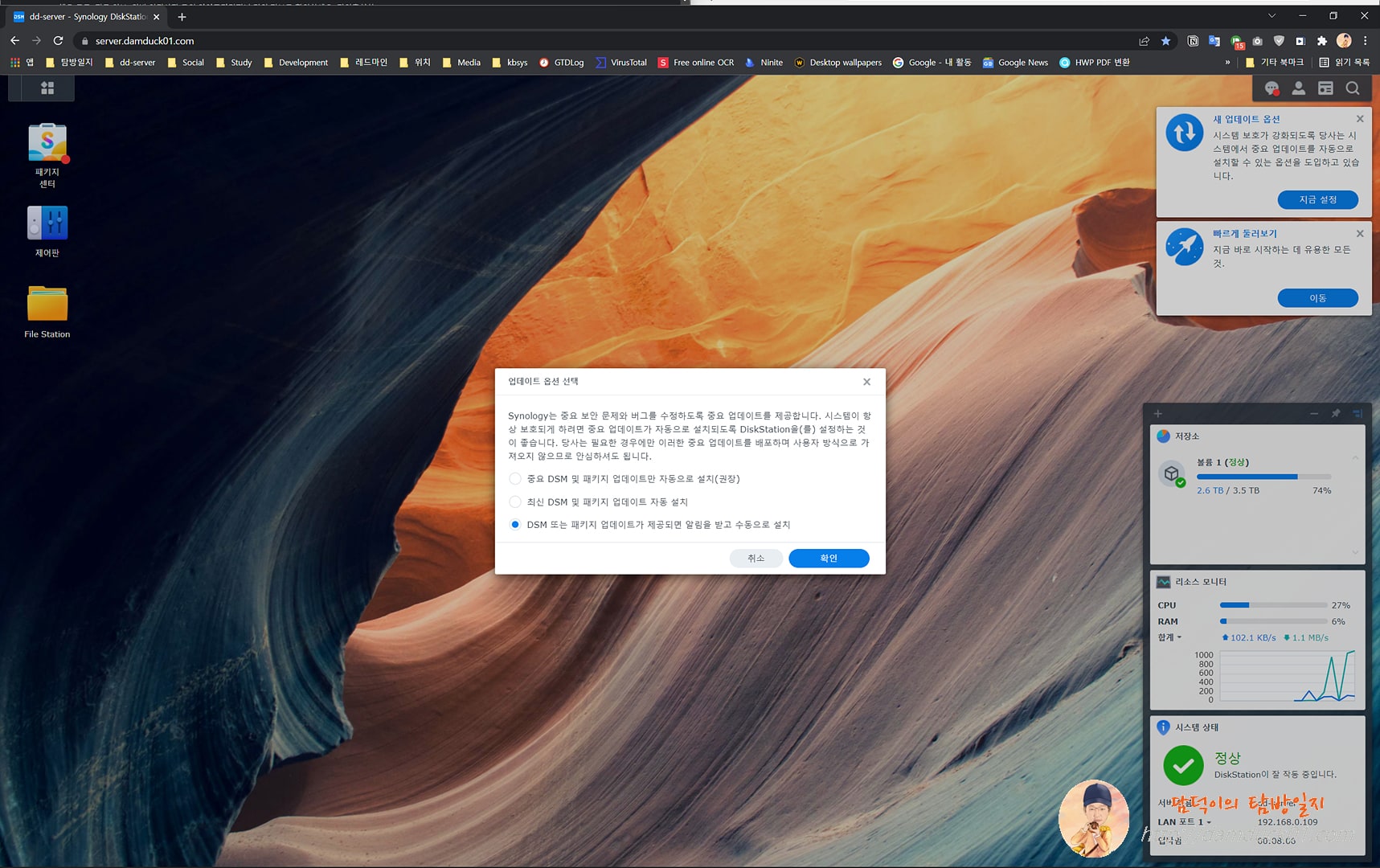Screen dimensions: 1380x868
Task: Pin the widget panel
Action: [x=1336, y=414]
